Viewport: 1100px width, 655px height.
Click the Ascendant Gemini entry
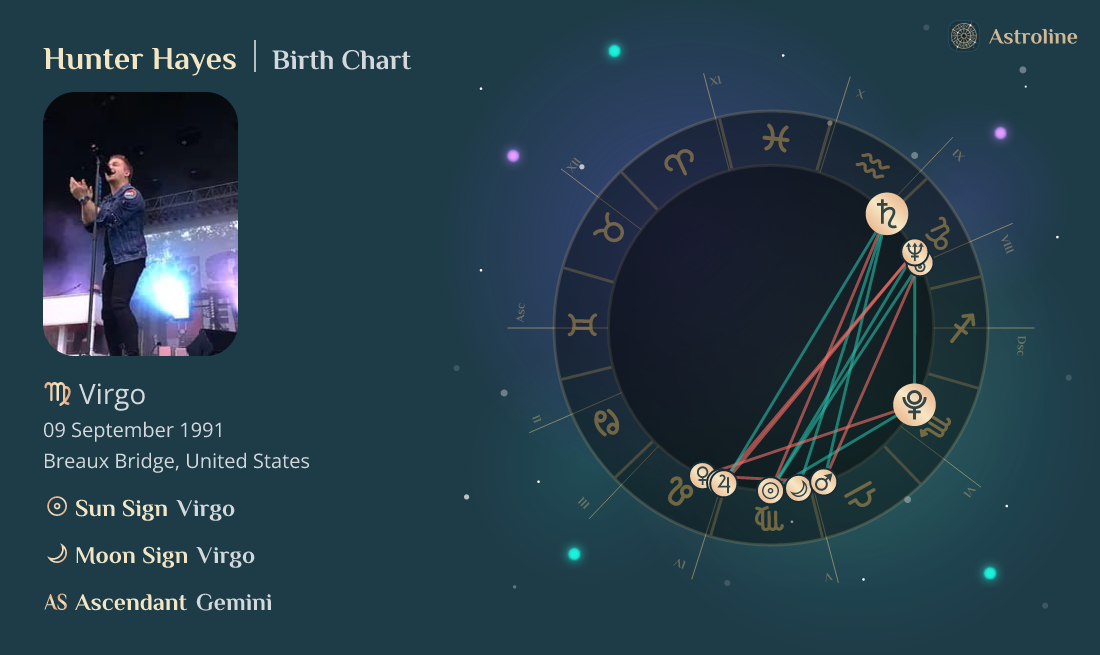158,602
